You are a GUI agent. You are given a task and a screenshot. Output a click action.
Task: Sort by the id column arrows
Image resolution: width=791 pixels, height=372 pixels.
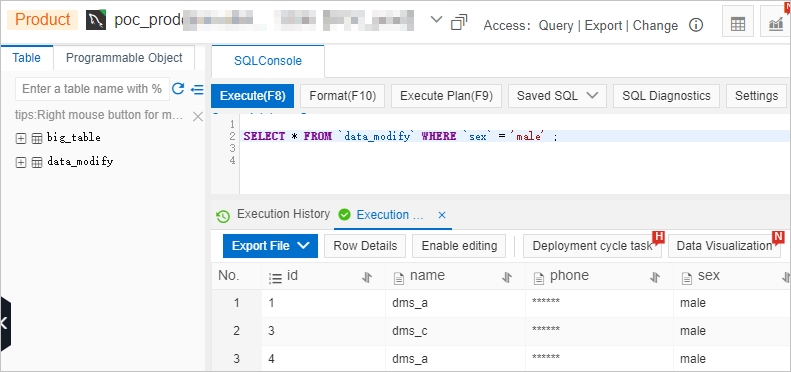tap(367, 277)
